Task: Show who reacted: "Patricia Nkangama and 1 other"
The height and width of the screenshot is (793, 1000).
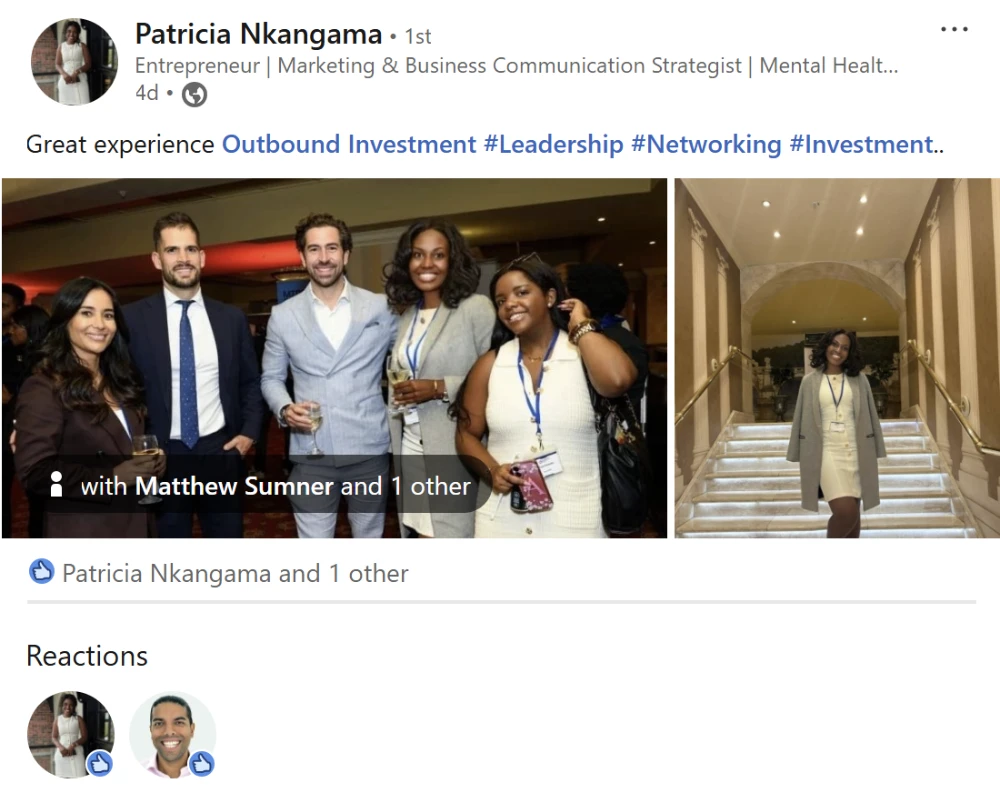Action: (x=235, y=573)
